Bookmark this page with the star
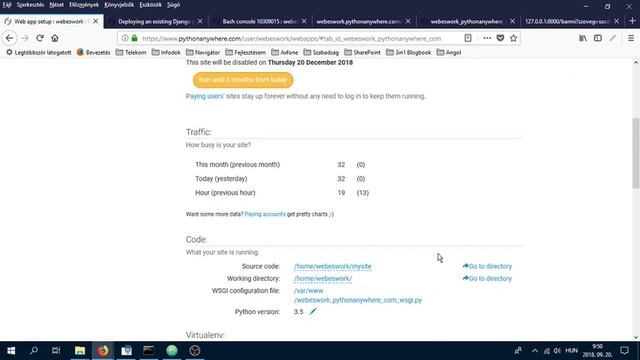 point(513,38)
